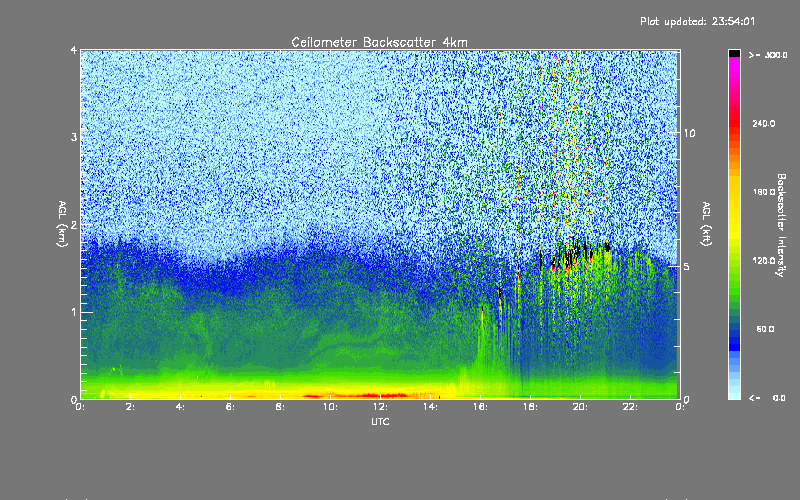Screen dimensions: 800x500
Task: Click the '120.0' colorbar label
Action: [764, 261]
